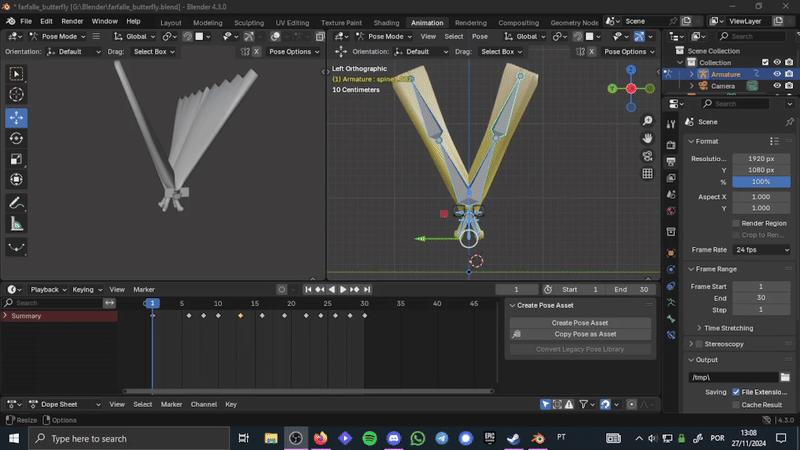Click the zoom magnifier icon in viewport
Image resolution: width=800 pixels, height=450 pixels.
click(647, 119)
